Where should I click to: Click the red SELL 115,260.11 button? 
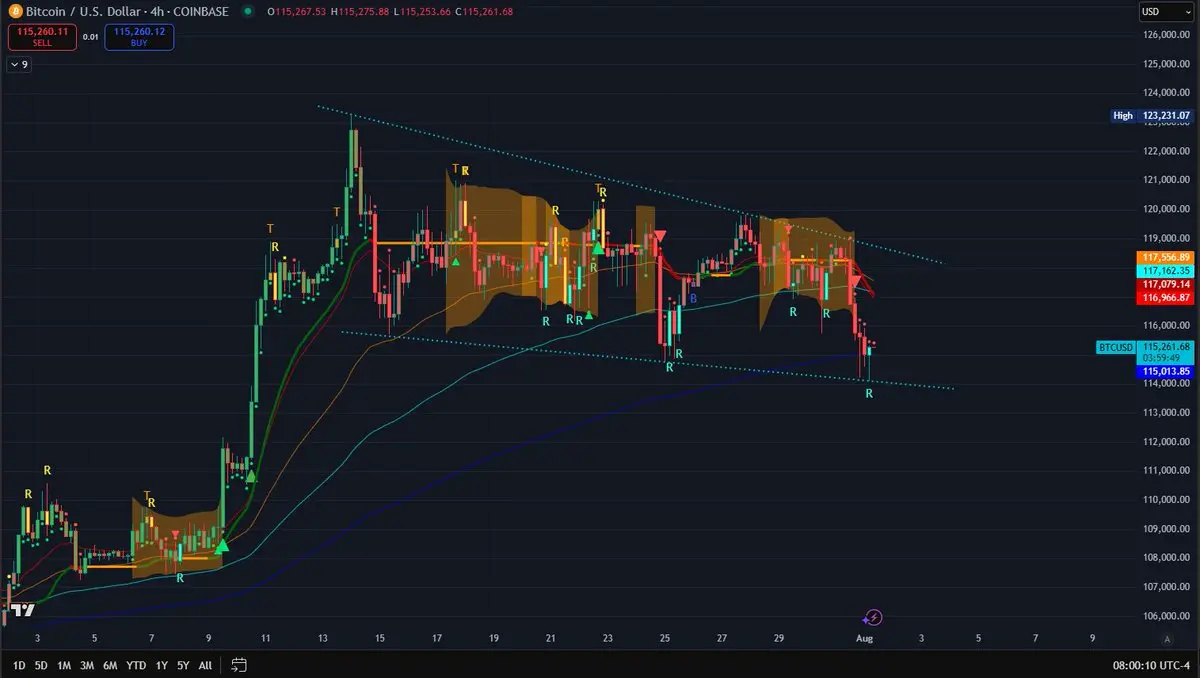(x=41, y=37)
